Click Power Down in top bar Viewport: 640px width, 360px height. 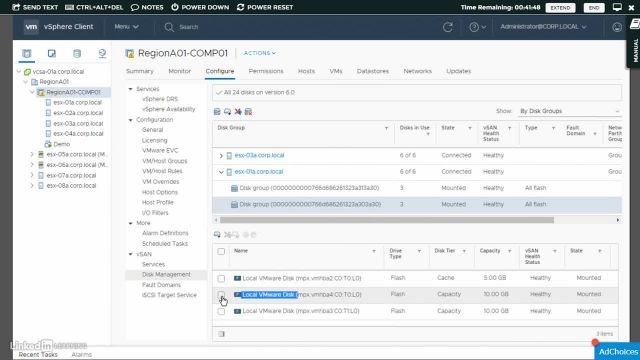tap(200, 7)
